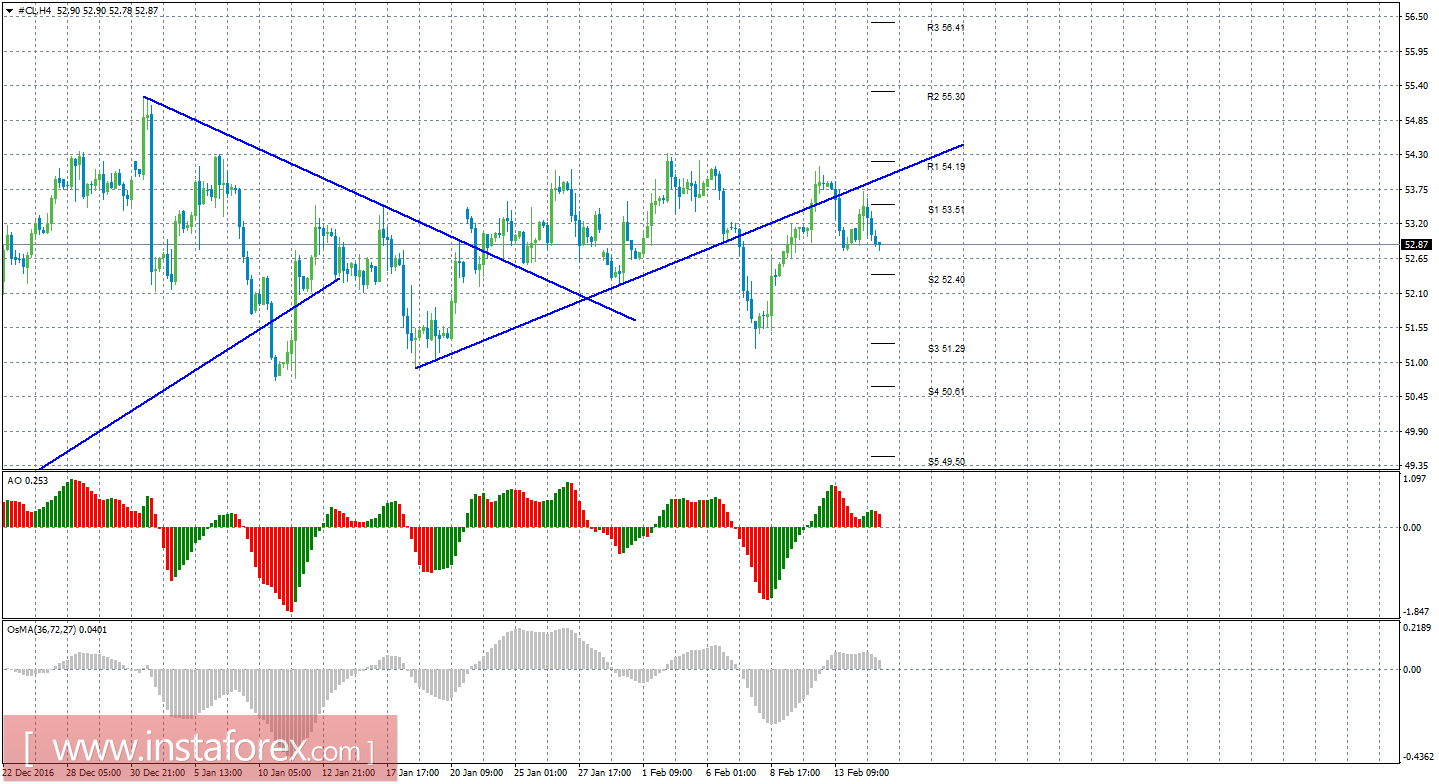The width and height of the screenshot is (1439, 784).
Task: Click the S4 50.61 support label
Action: (946, 392)
